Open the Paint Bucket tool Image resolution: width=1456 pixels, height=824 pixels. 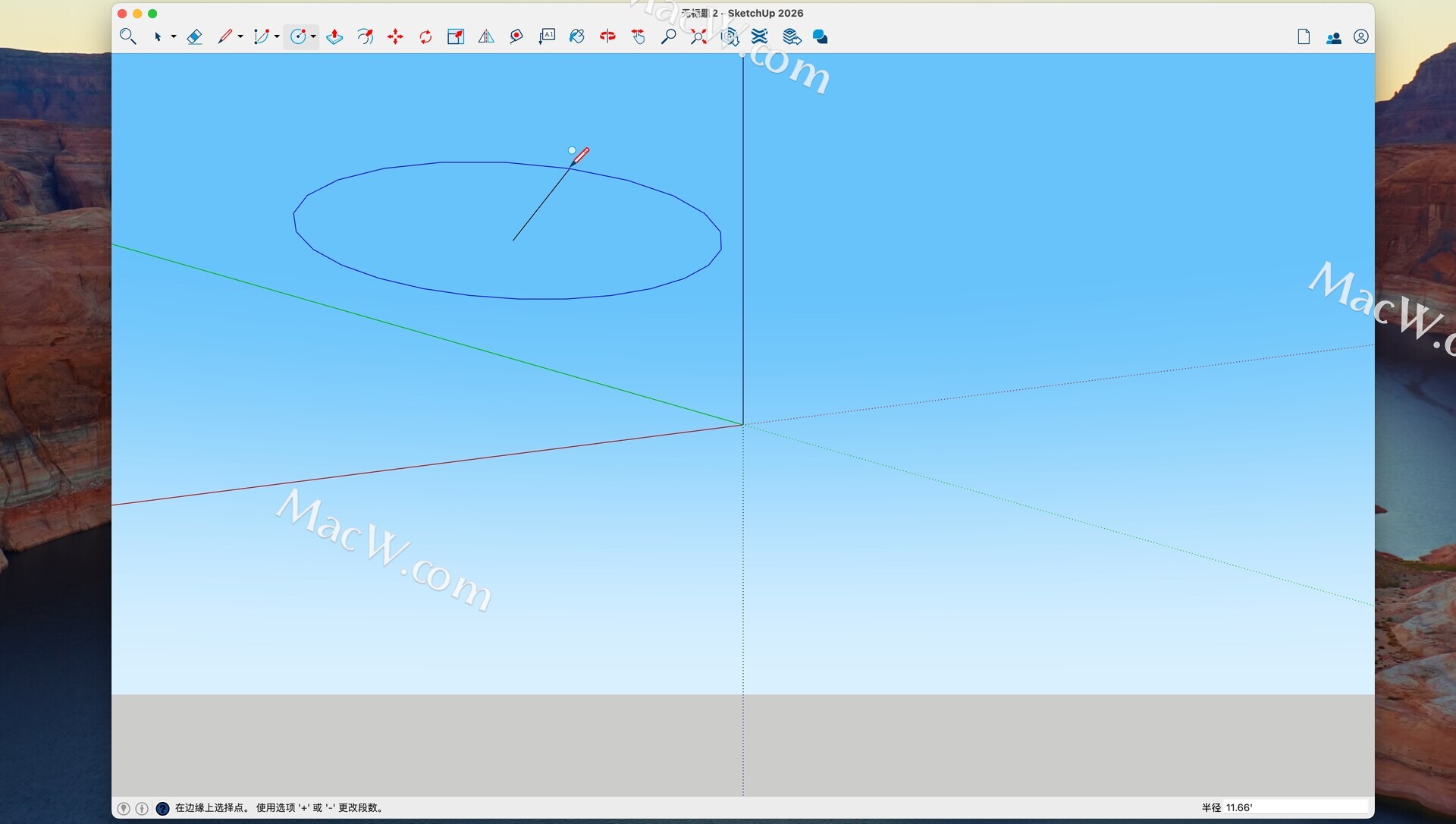[577, 36]
